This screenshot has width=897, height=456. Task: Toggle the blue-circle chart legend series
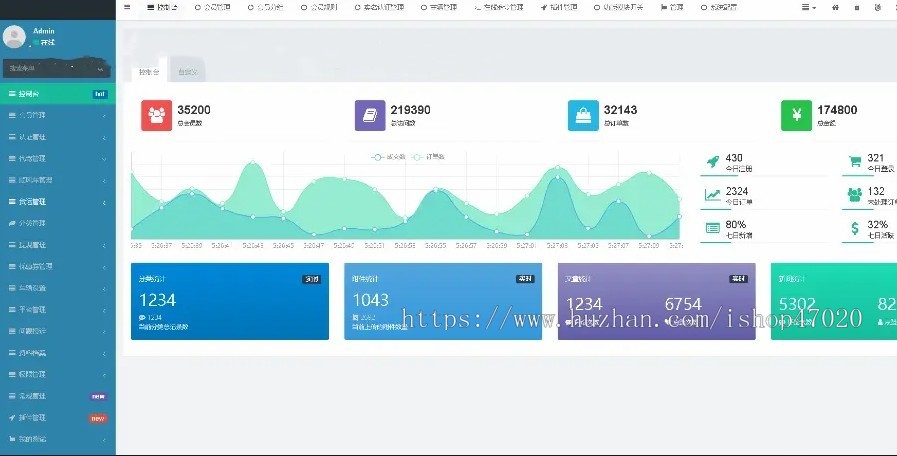(x=388, y=157)
